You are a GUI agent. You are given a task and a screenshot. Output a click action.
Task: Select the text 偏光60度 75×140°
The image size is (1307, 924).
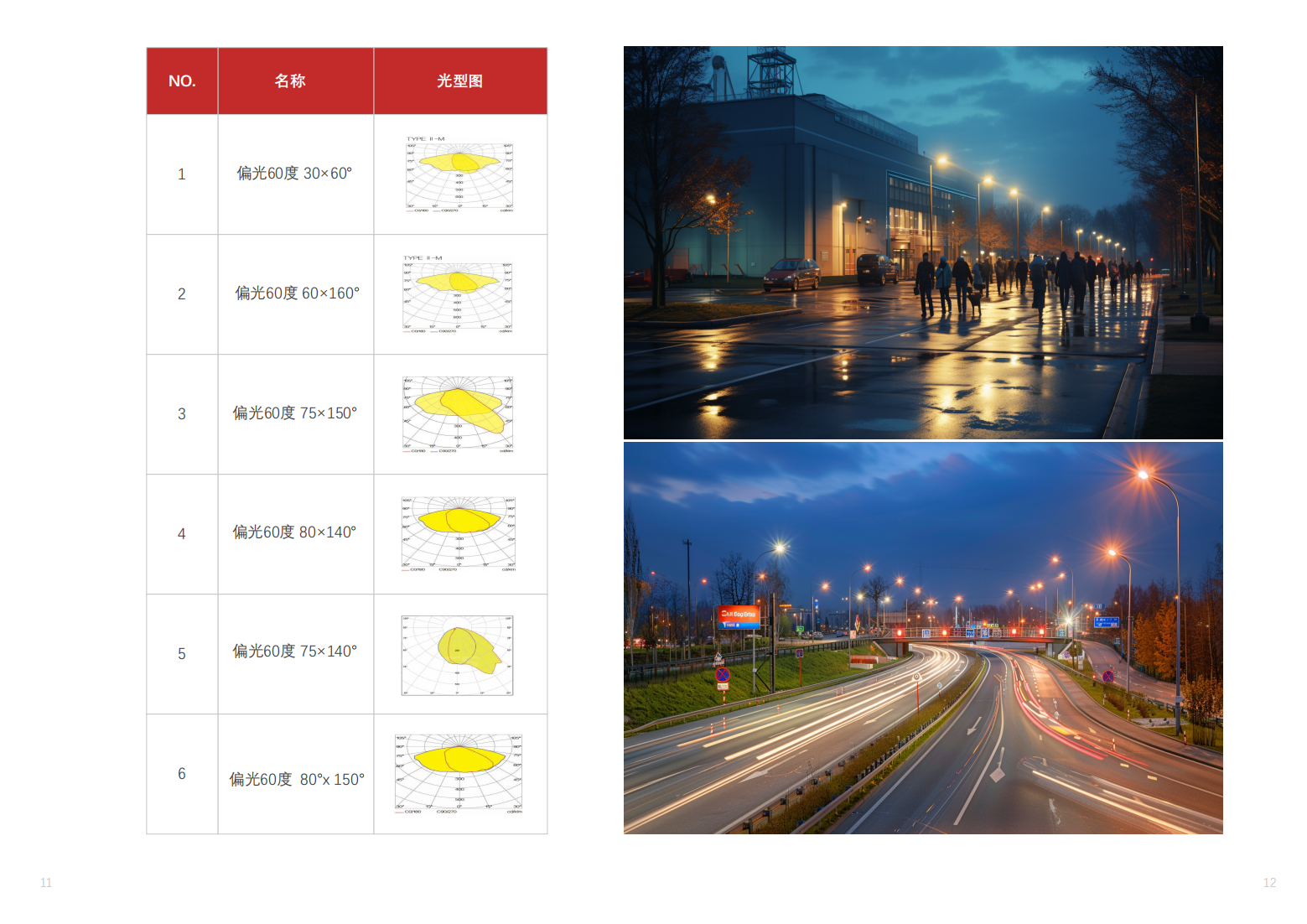(x=294, y=651)
